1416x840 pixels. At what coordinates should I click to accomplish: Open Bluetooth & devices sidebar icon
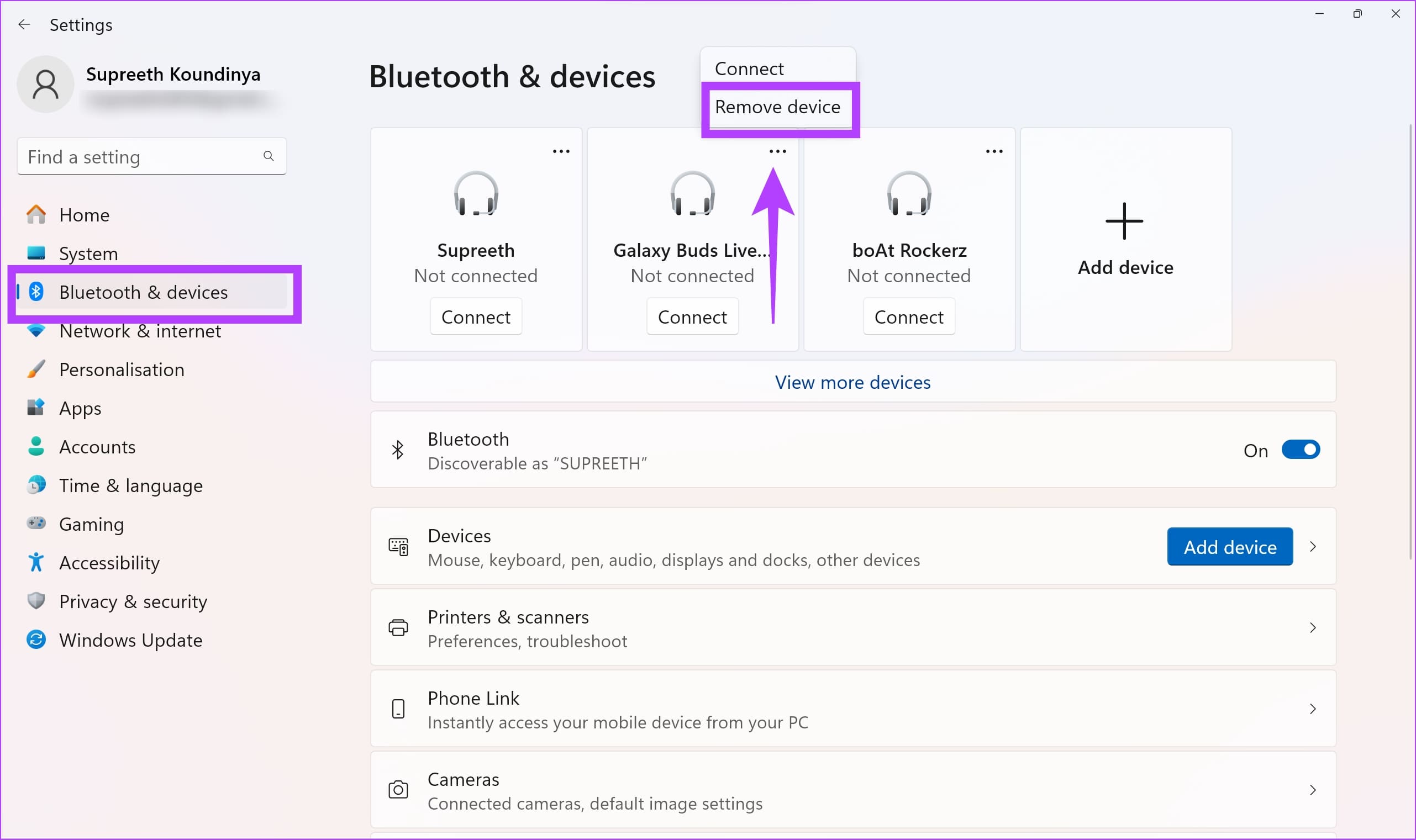point(36,292)
